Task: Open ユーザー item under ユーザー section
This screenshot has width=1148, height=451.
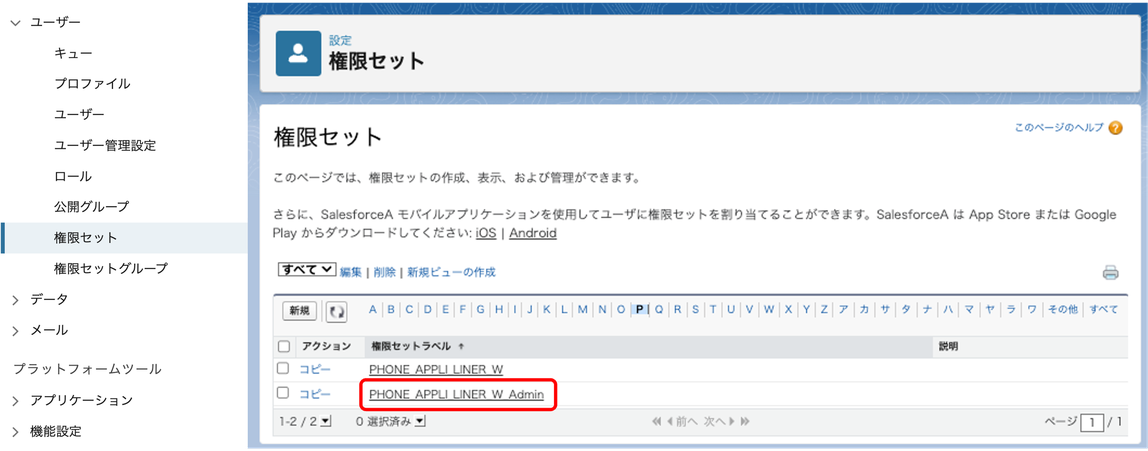Action: 79,115
